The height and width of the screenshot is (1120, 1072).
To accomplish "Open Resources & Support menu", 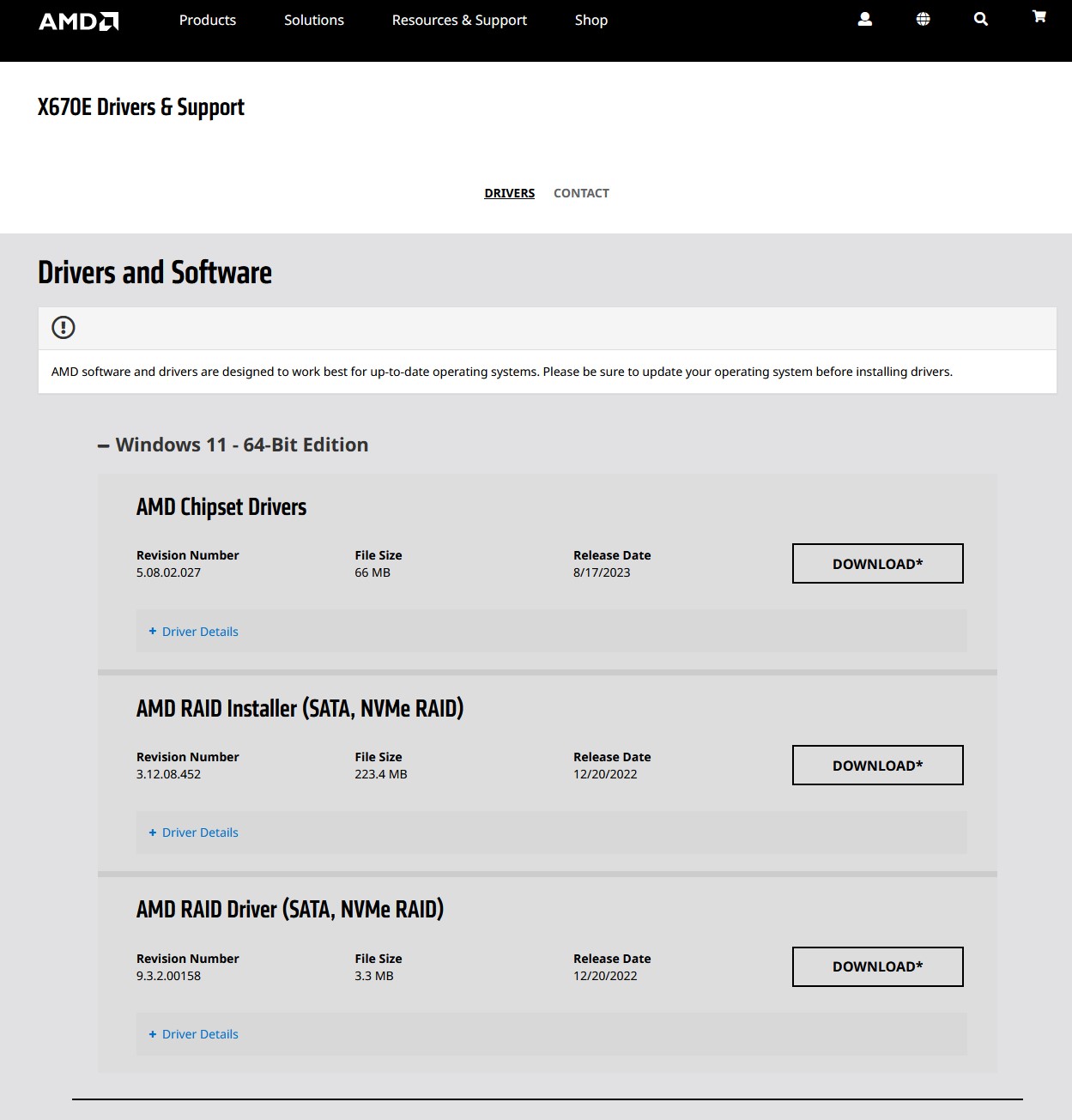I will tap(459, 20).
